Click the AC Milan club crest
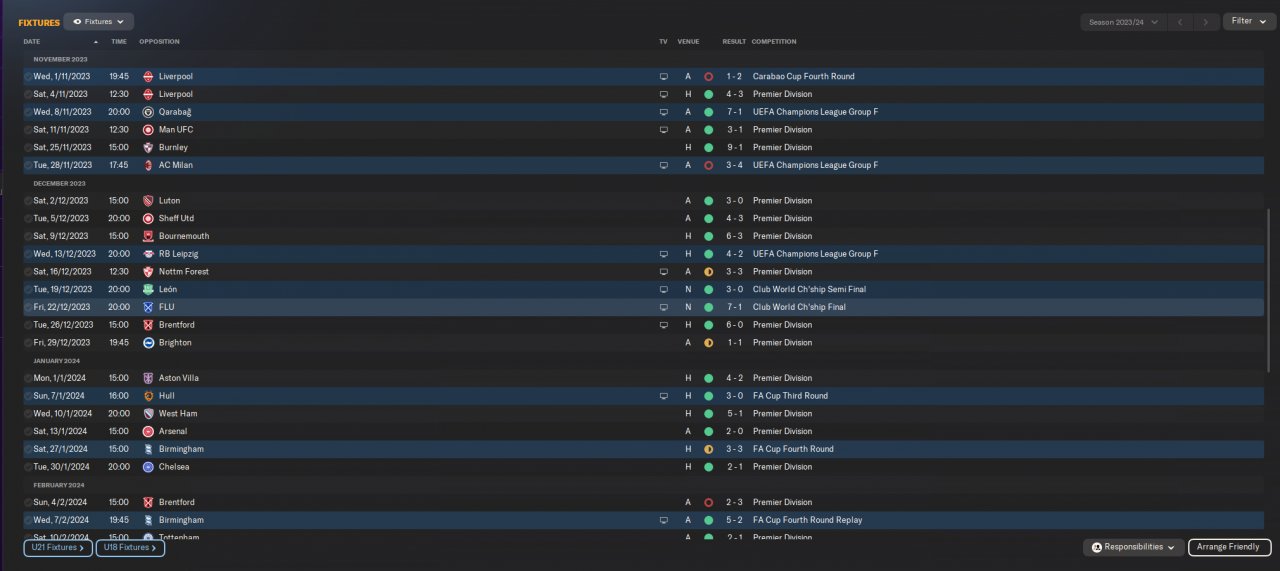1280x571 pixels. point(148,165)
